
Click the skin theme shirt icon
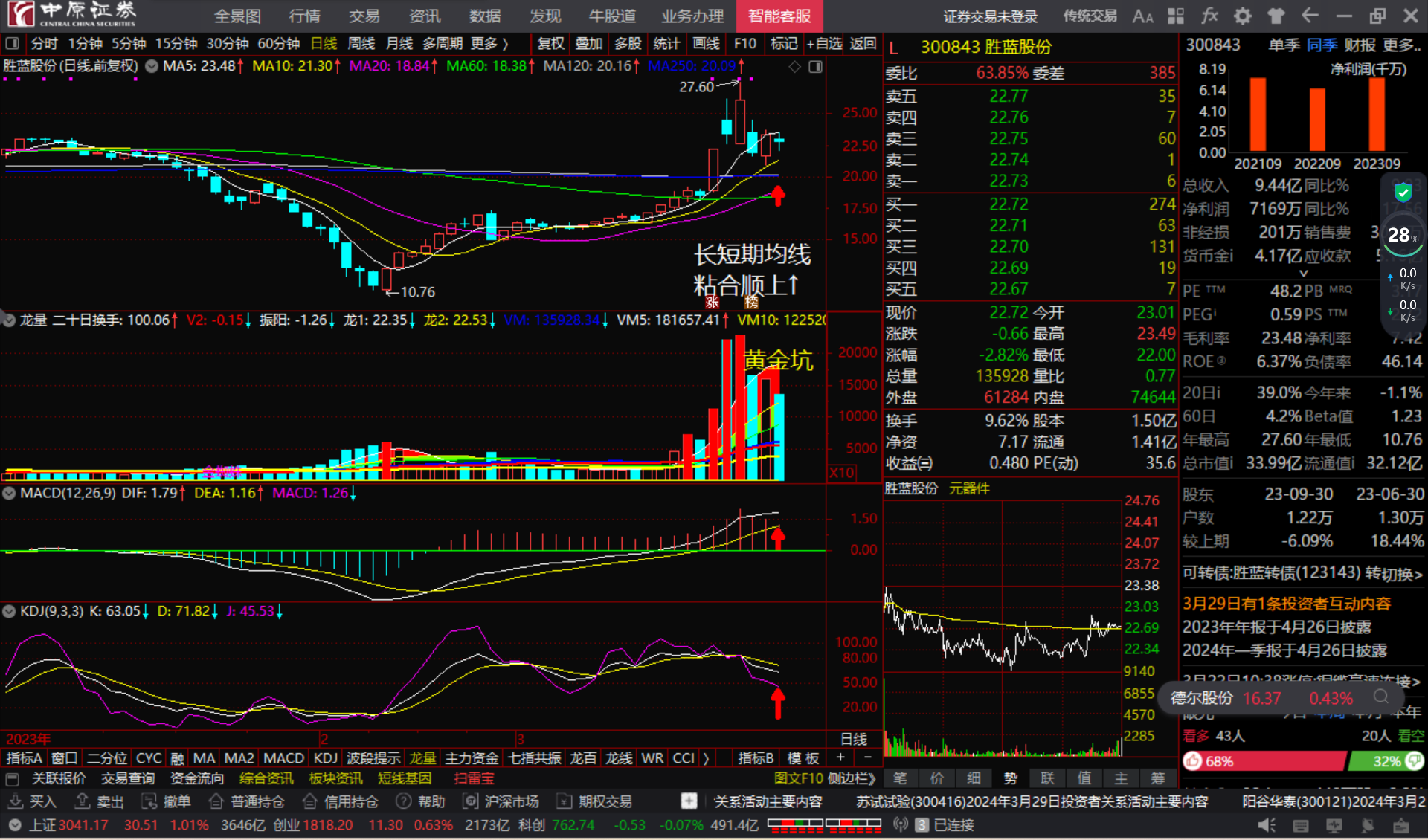[1276, 16]
